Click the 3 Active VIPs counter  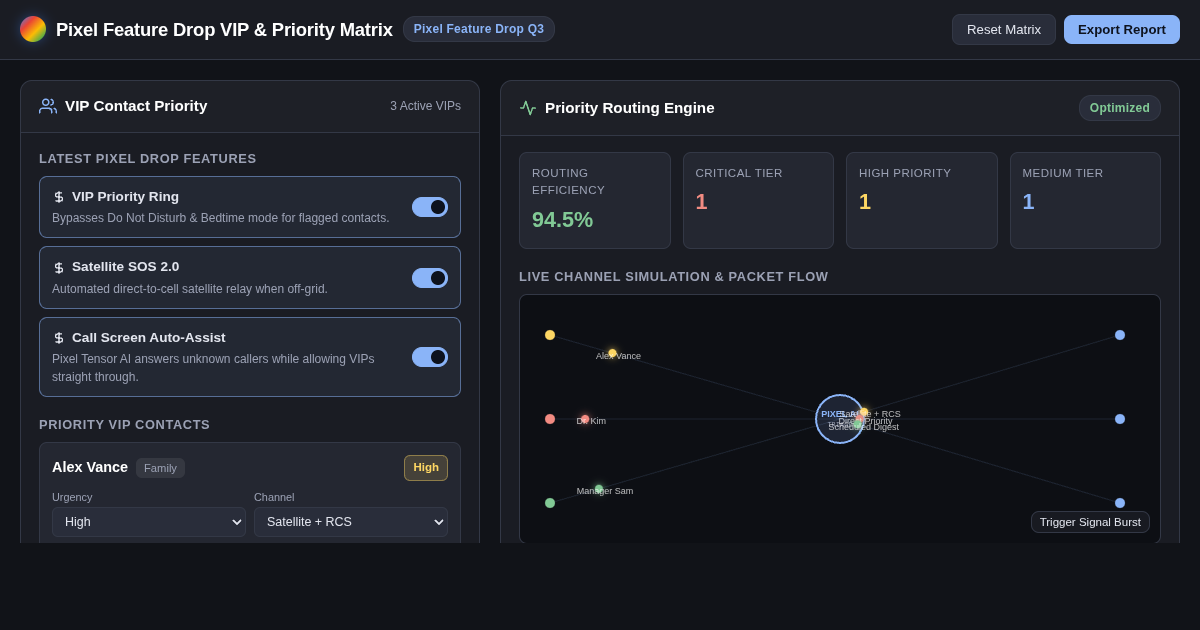425,106
